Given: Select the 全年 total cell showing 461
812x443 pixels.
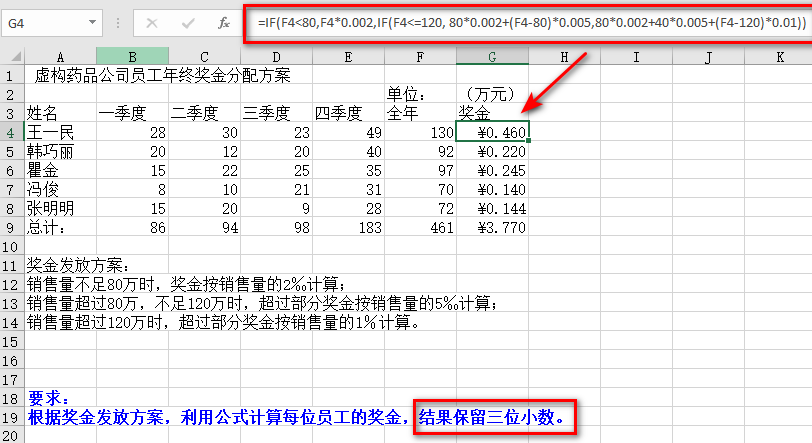Looking at the screenshot, I should pos(420,227).
